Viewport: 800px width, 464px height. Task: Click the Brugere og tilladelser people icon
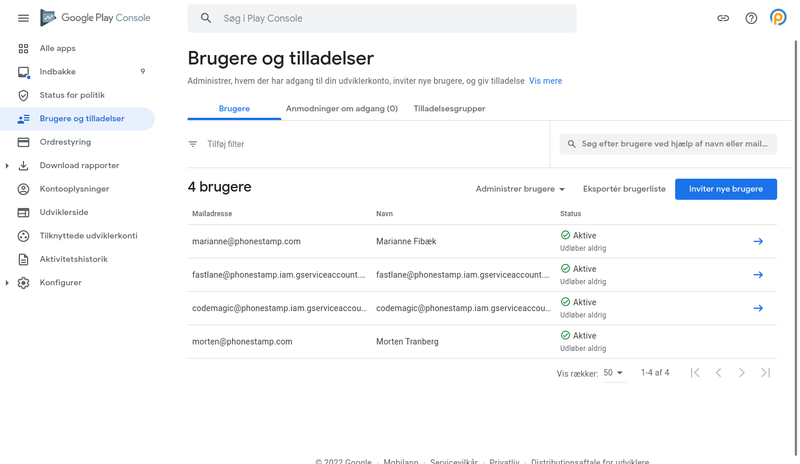pyautogui.click(x=23, y=119)
